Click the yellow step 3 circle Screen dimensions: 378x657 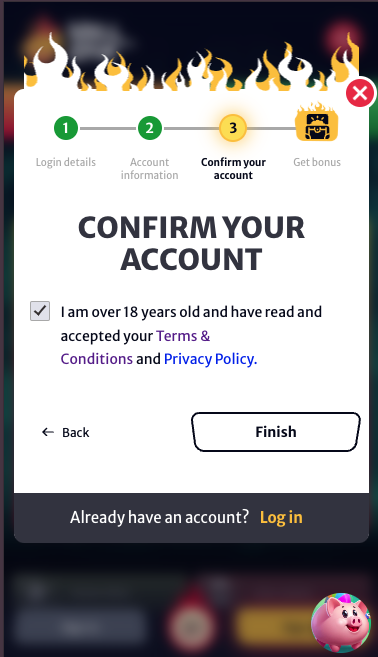tap(233, 128)
